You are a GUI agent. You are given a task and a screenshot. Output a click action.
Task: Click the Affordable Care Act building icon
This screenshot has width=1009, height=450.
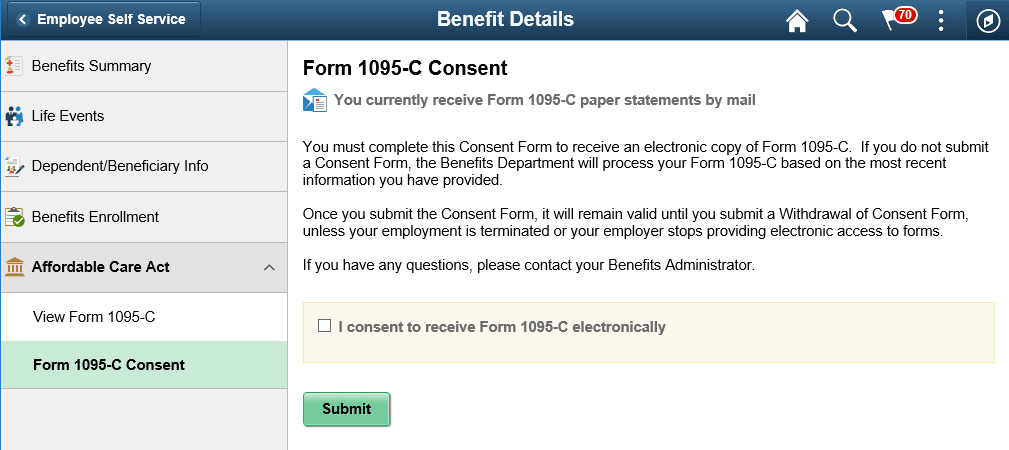[x=14, y=267]
